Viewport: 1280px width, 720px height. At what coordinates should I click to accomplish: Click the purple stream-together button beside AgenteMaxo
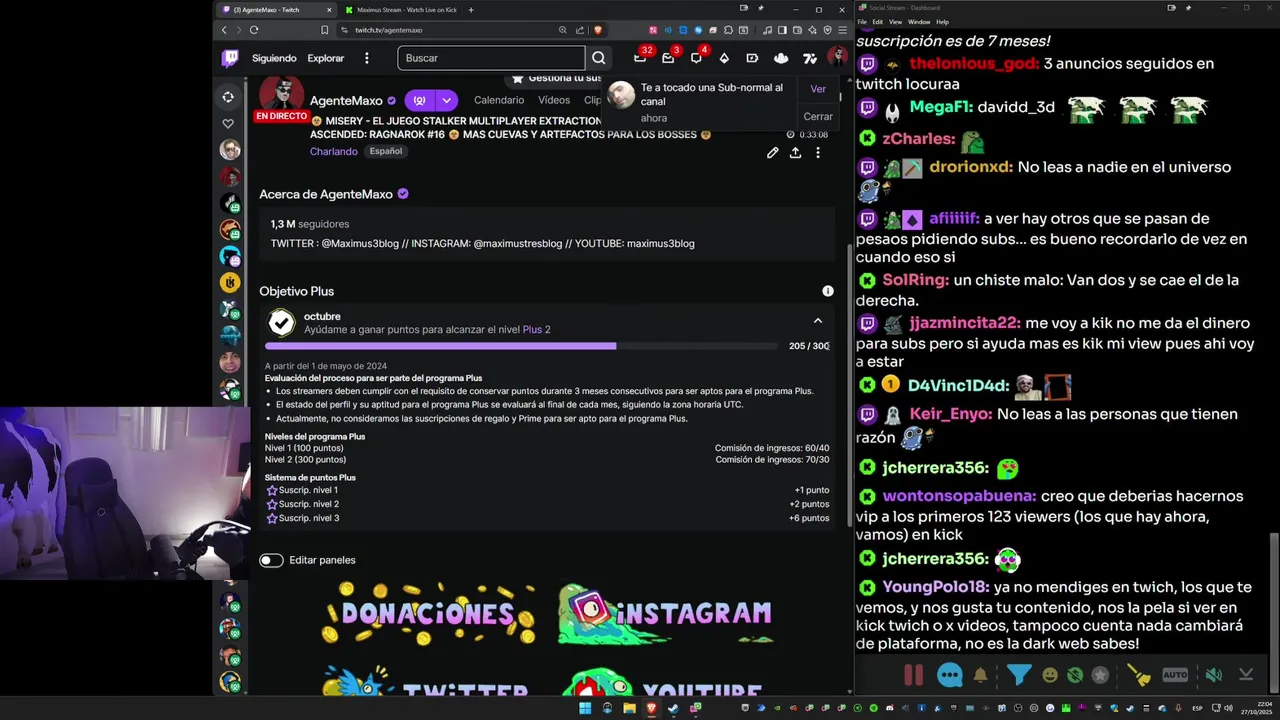(x=419, y=100)
